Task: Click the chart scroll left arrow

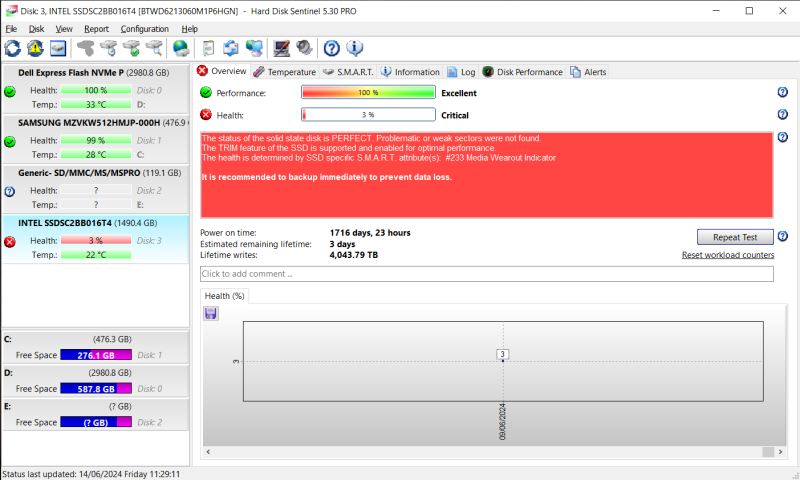Action: (x=208, y=452)
